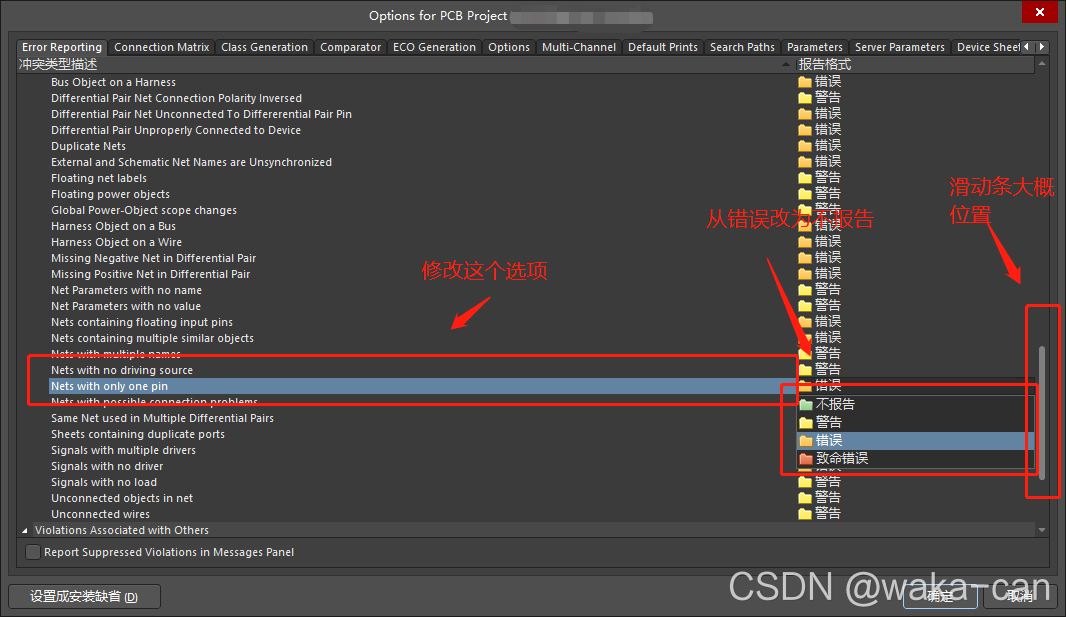Click report folder icon for Duplicate Nets
The height and width of the screenshot is (617, 1066).
click(805, 146)
